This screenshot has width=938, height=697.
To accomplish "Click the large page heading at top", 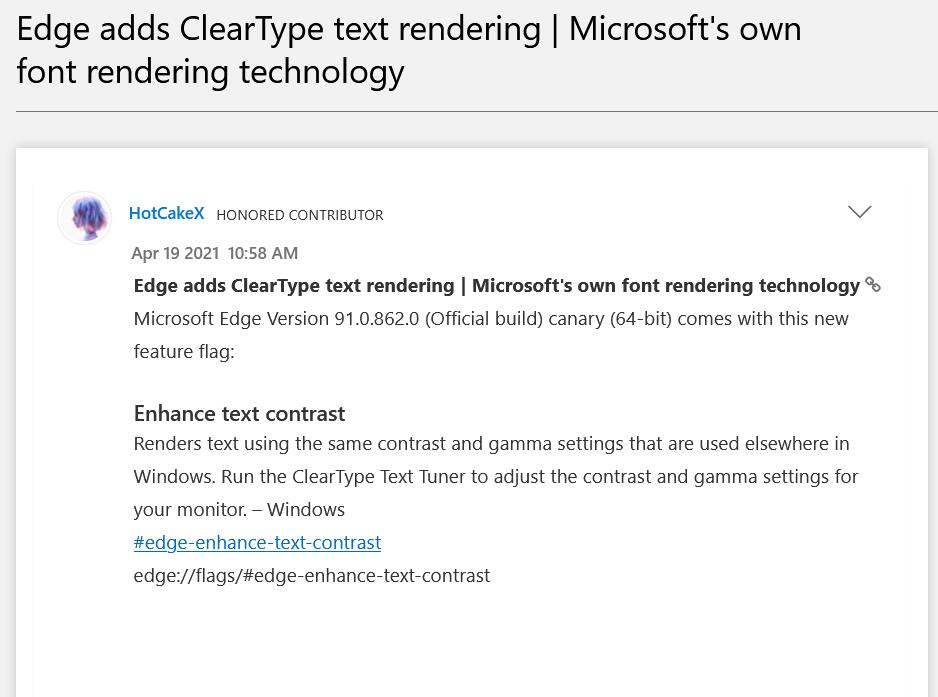I will point(409,49).
